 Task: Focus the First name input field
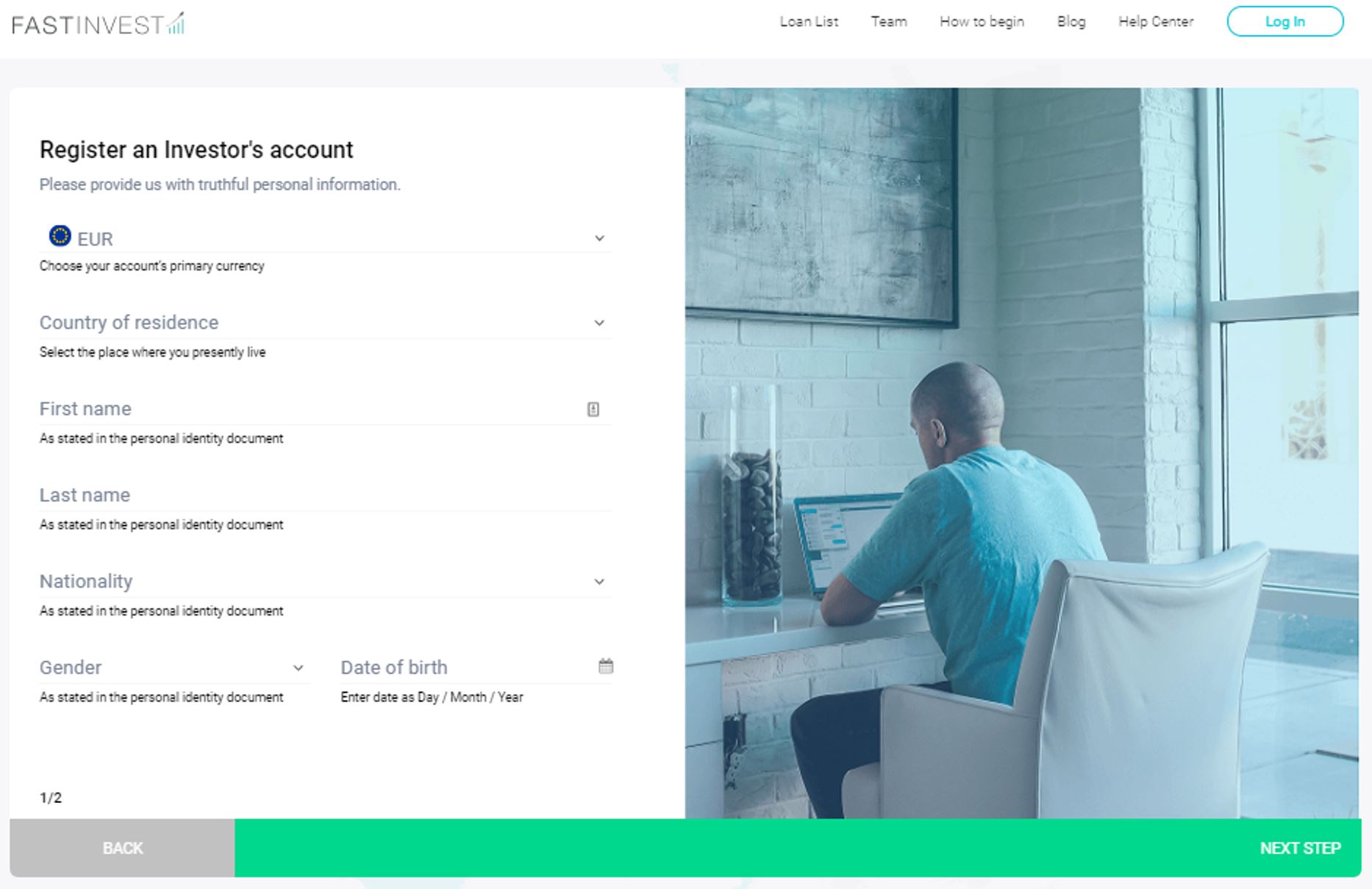click(x=325, y=409)
